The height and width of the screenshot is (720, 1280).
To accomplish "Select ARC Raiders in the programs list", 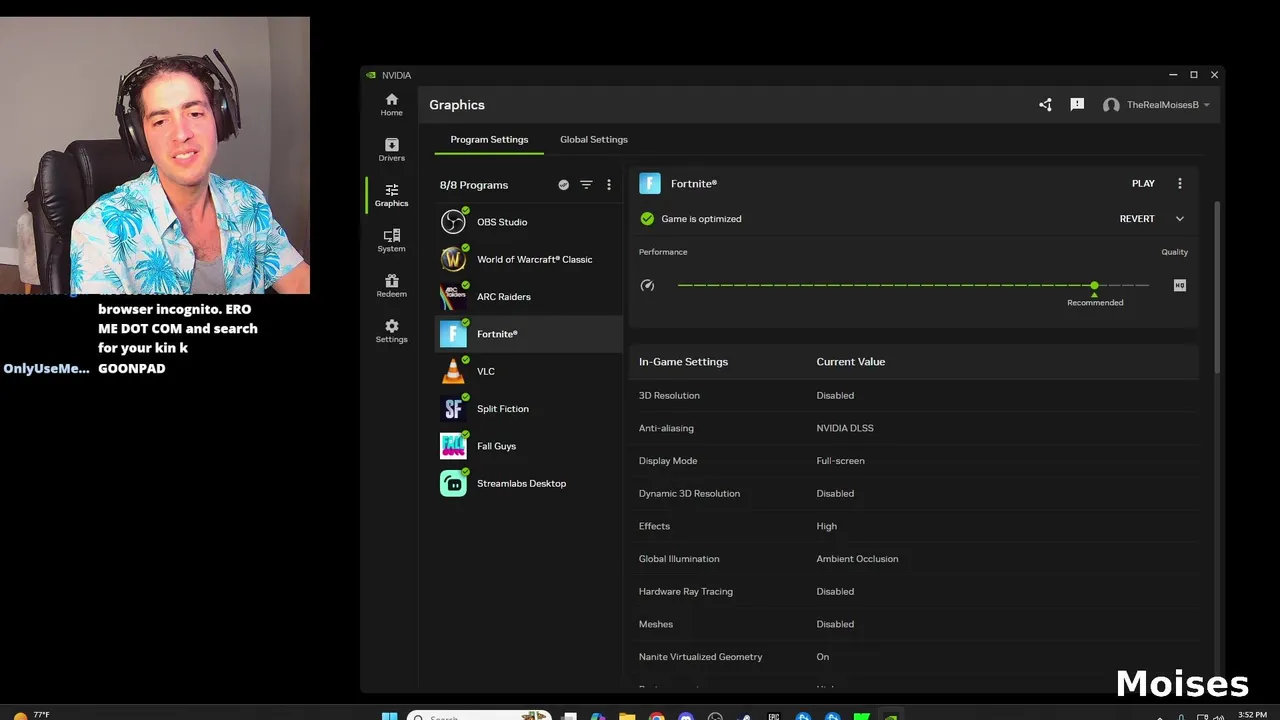I will point(529,297).
